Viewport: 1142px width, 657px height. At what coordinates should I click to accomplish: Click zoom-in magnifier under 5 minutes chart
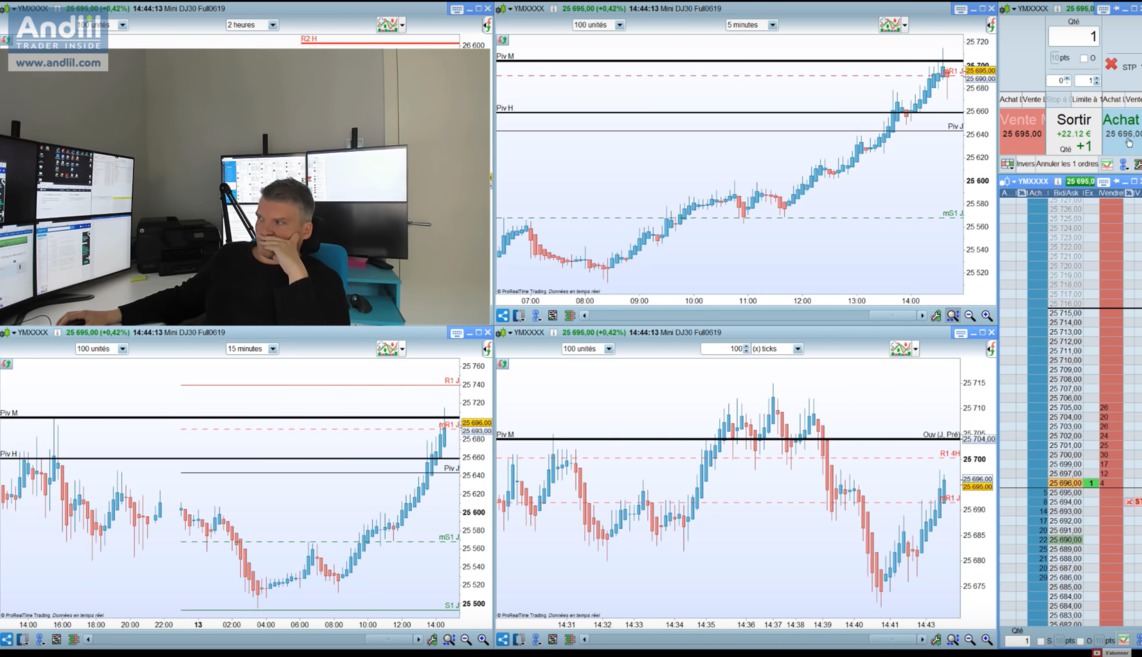(987, 315)
